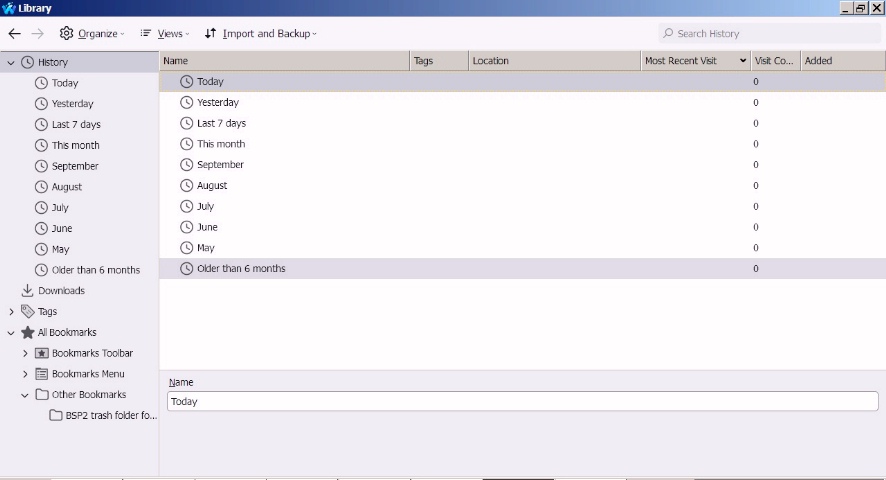Expand the Tags tree node

11,312
